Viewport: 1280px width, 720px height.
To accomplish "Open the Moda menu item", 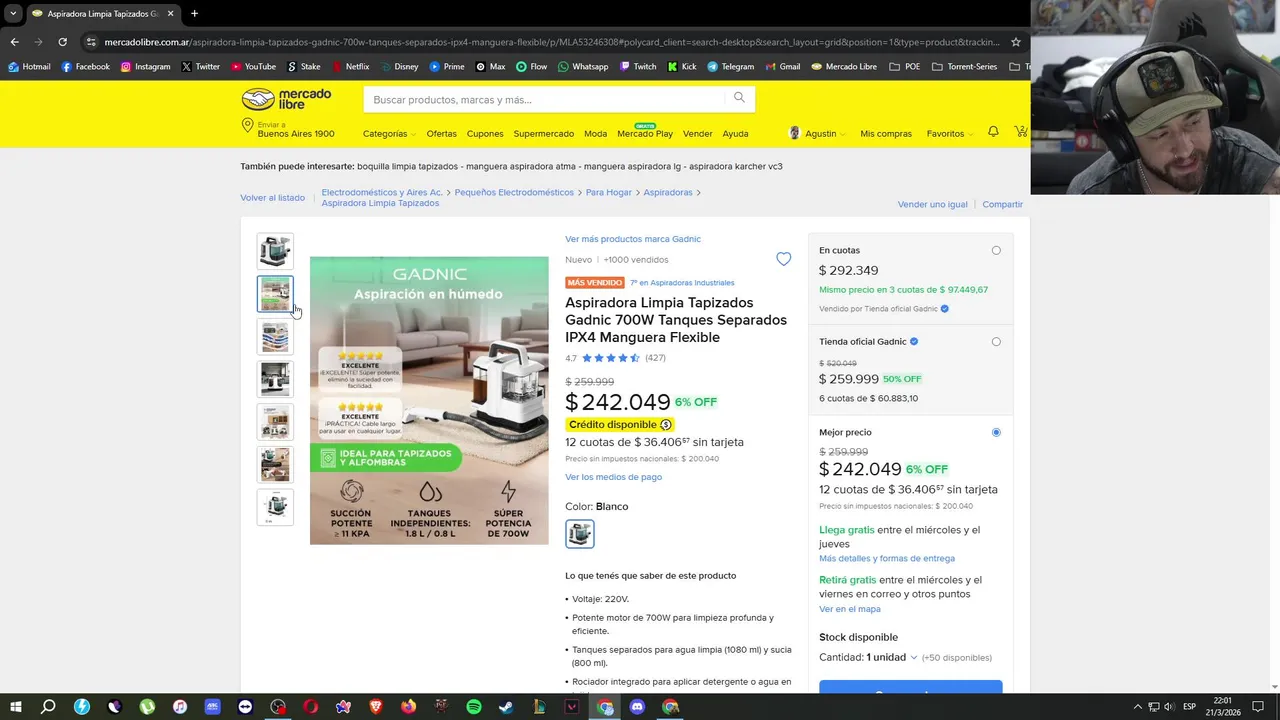I will tap(595, 133).
